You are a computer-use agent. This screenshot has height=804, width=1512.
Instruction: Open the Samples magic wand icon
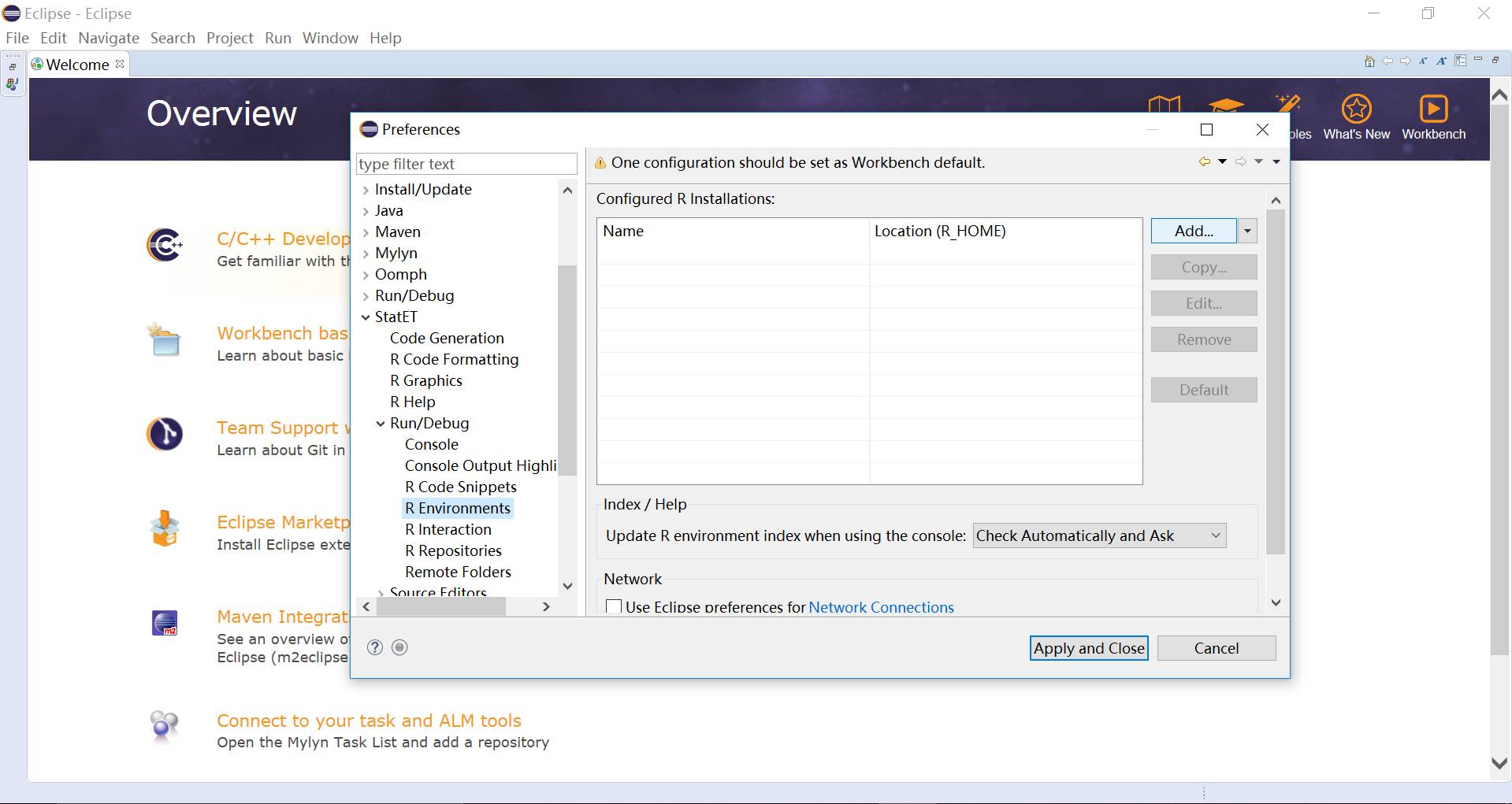click(x=1287, y=105)
